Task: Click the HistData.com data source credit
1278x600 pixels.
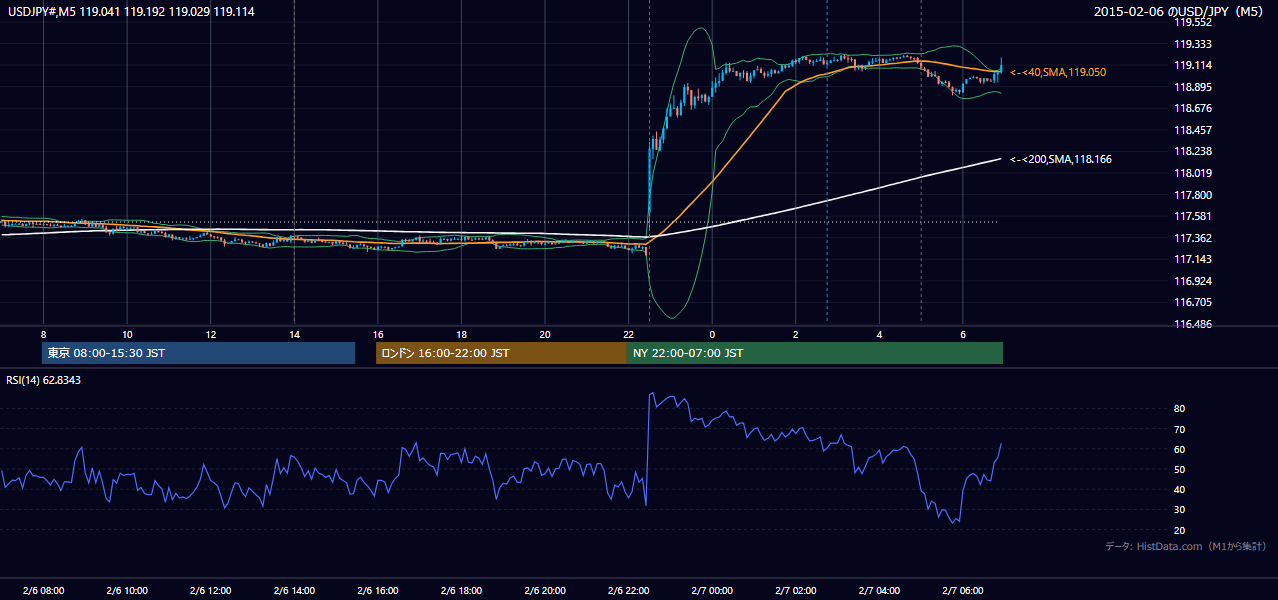Action: coord(1185,546)
